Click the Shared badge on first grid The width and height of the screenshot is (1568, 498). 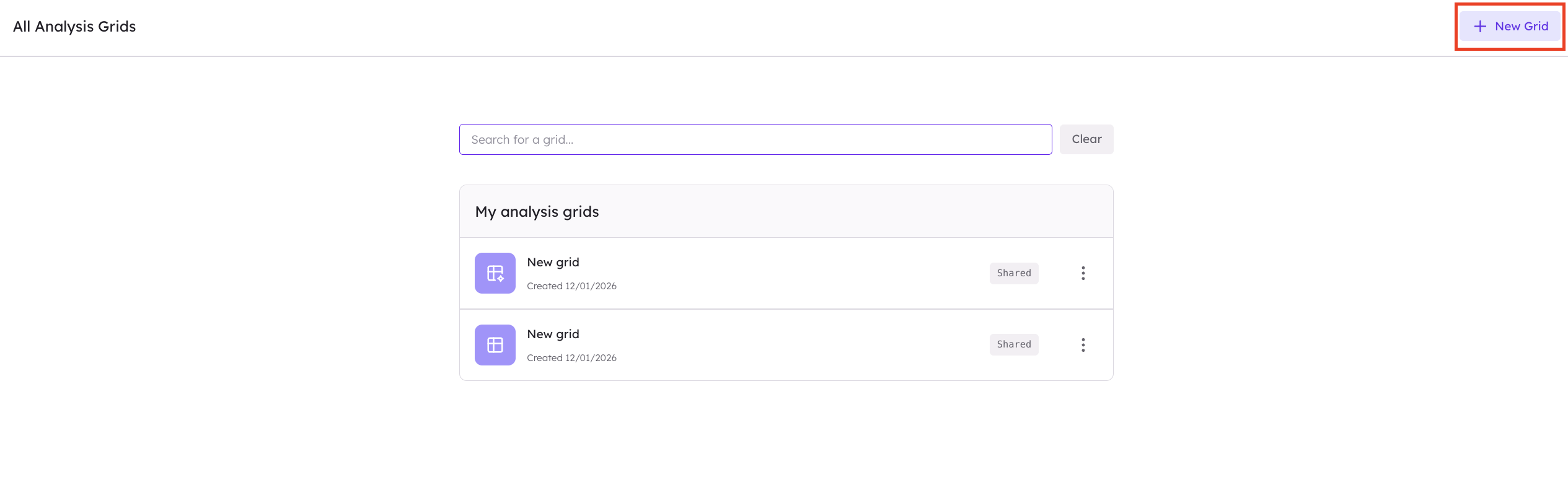pyautogui.click(x=1014, y=273)
